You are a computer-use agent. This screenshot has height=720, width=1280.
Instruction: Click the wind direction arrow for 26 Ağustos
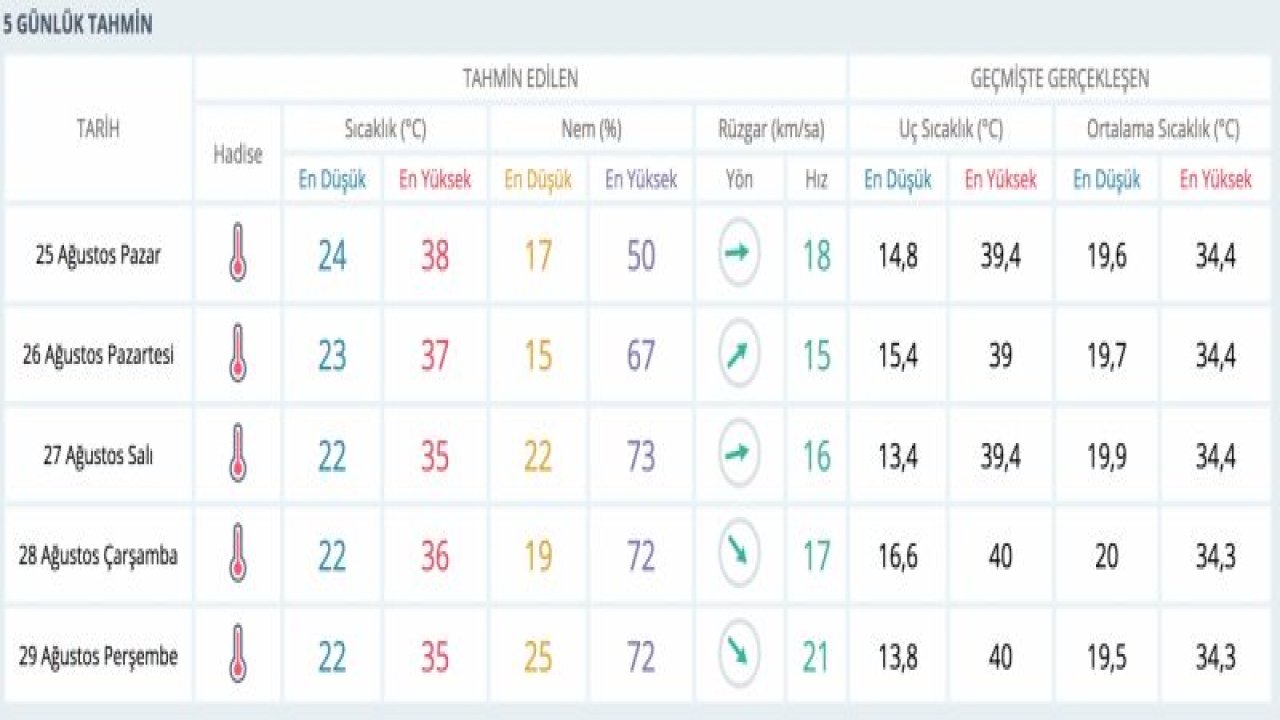738,354
